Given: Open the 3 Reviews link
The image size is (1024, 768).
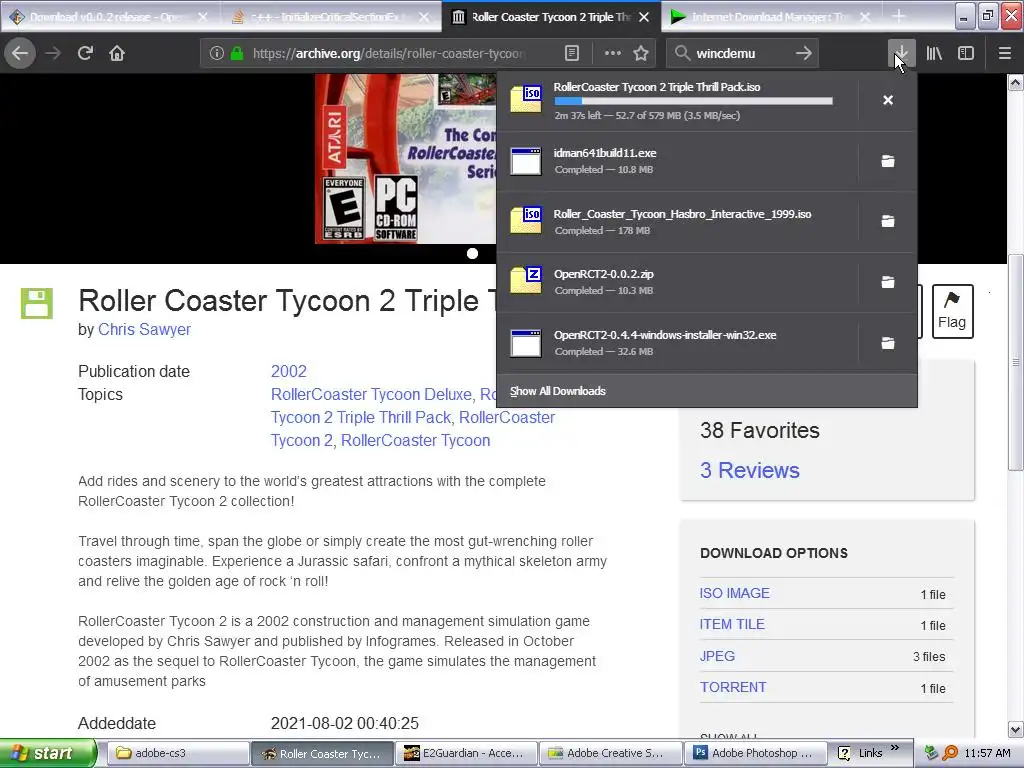Looking at the screenshot, I should pyautogui.click(x=750, y=470).
